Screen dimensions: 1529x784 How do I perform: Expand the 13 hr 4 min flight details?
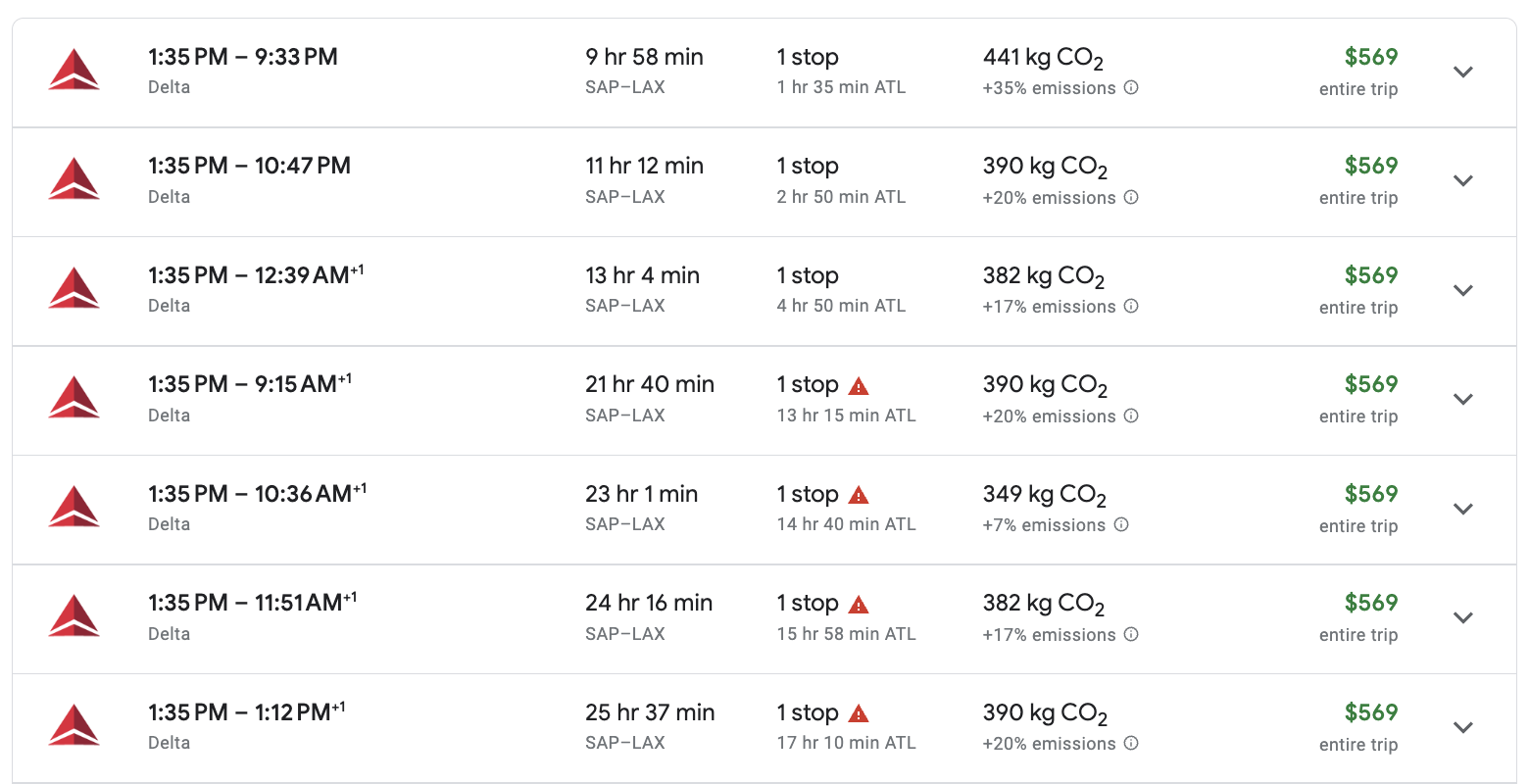[x=1463, y=290]
